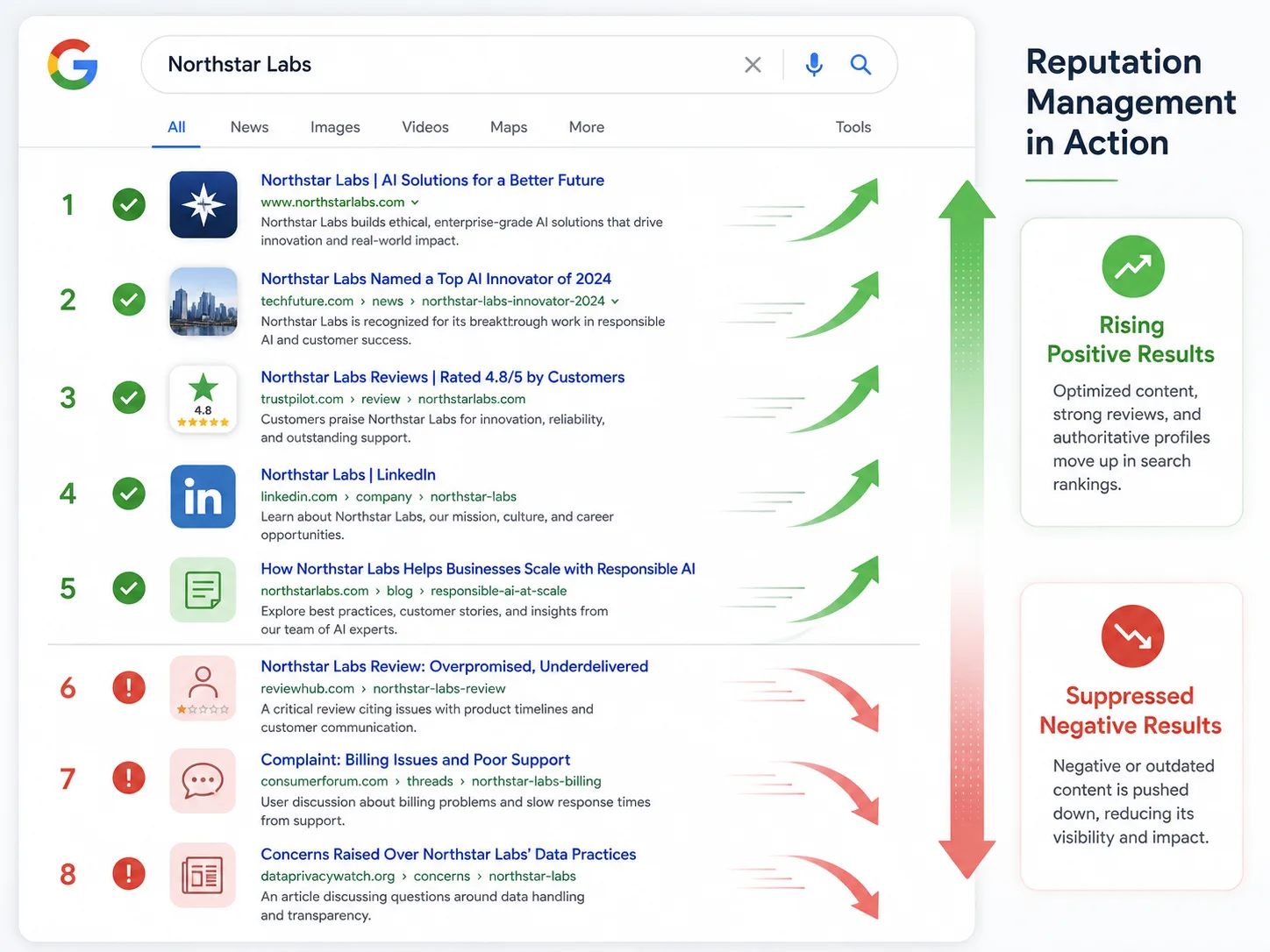
Task: Open 'Northstar Labs | AI Solutions for a Better Future'
Action: tap(432, 180)
